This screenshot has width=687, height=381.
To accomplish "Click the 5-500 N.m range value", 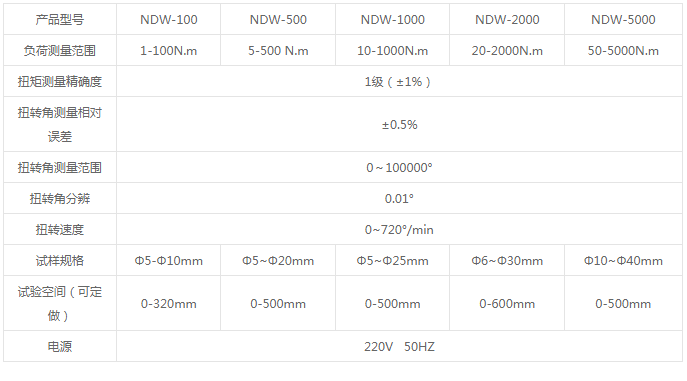I will pyautogui.click(x=278, y=51).
